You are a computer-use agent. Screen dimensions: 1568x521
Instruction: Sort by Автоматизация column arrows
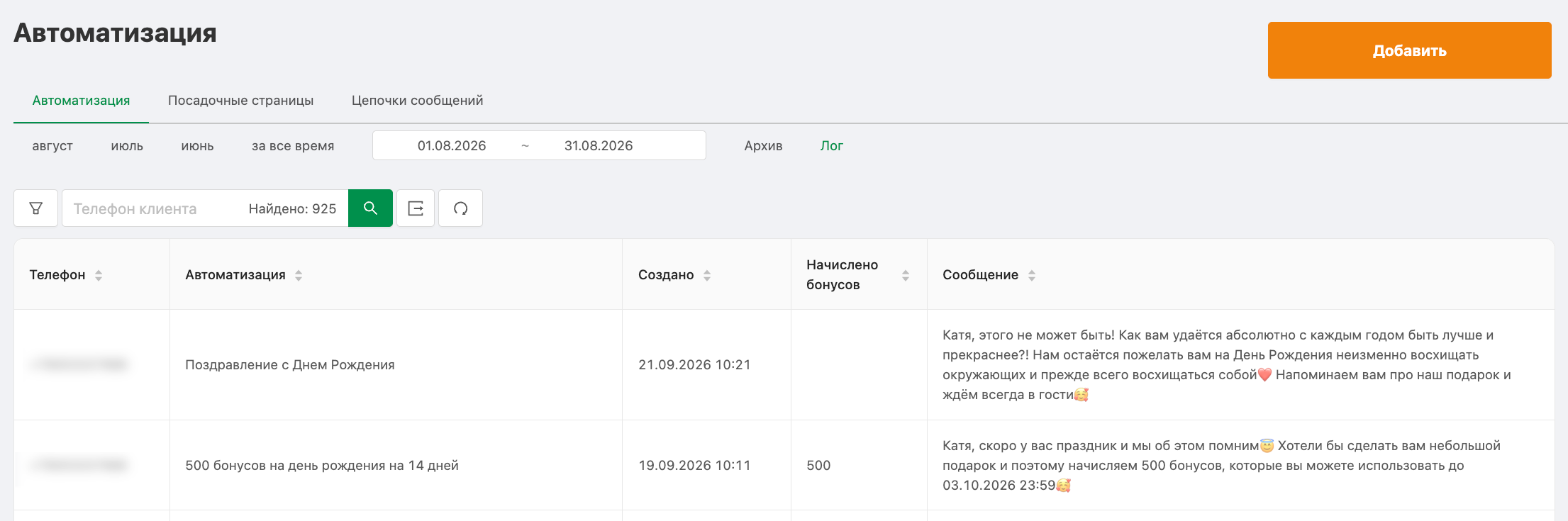coord(299,275)
